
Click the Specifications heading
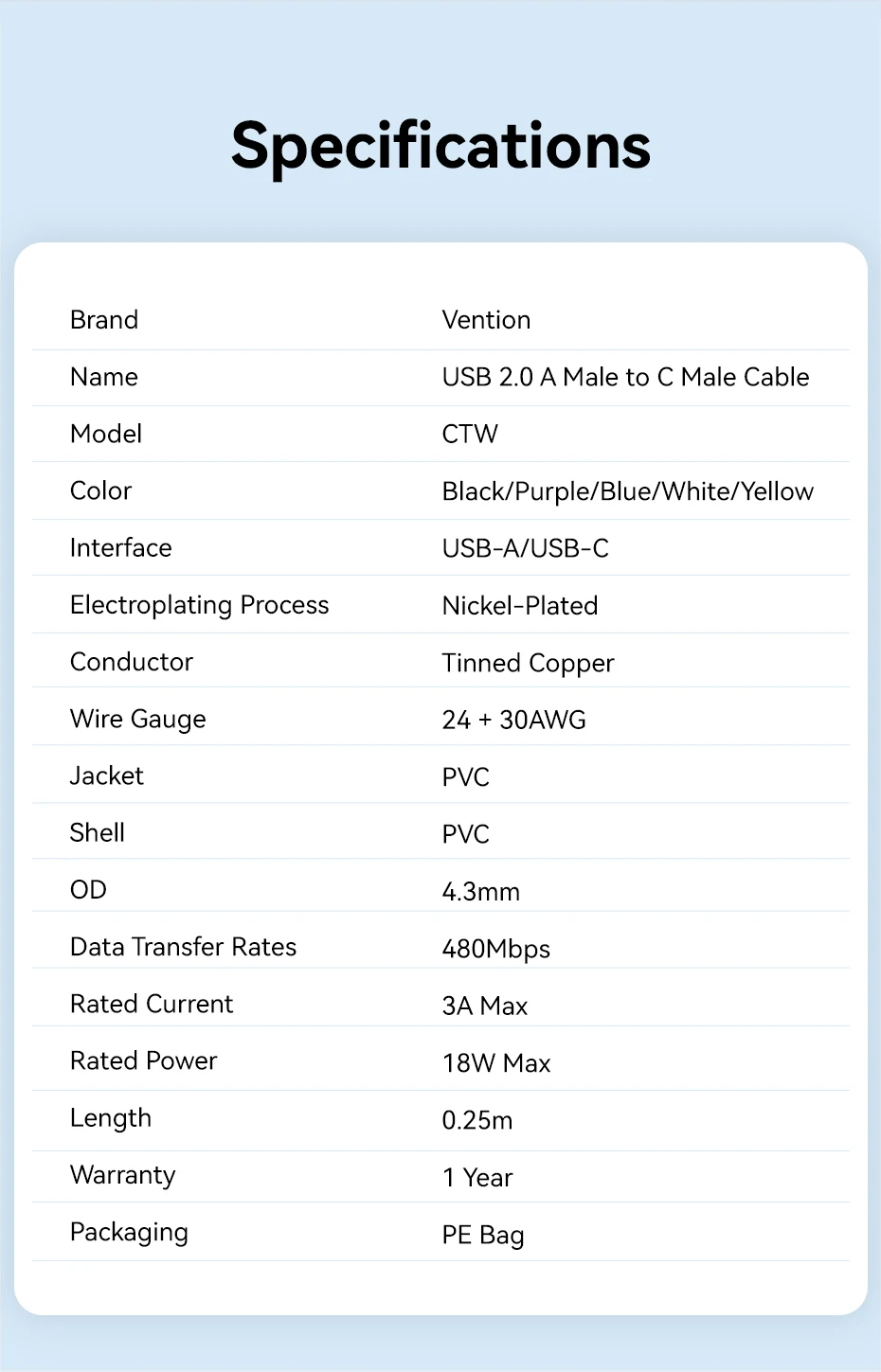pos(440,147)
